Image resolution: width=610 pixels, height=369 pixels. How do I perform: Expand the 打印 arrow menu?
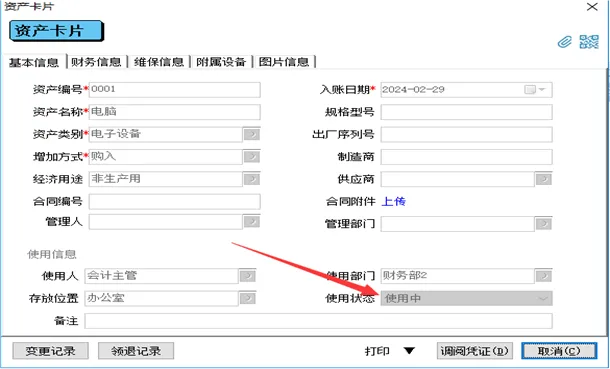click(409, 351)
